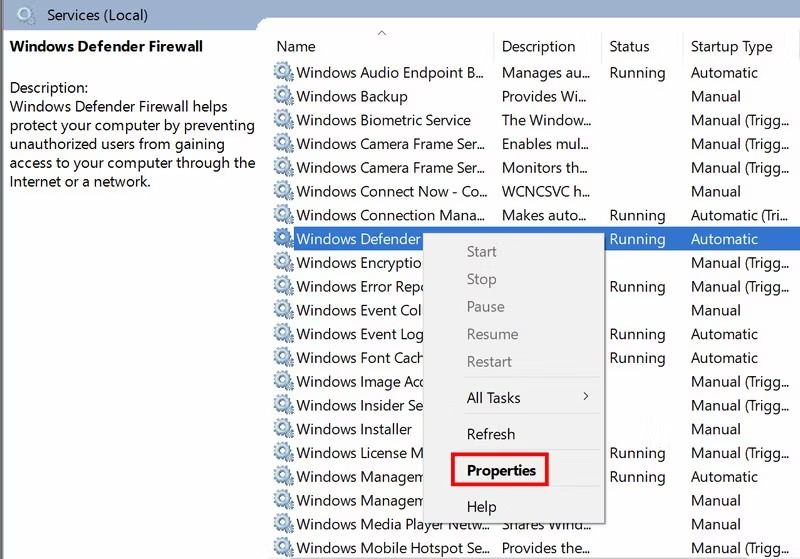Screen dimensions: 800x559
Task: Sort by the Startup Type column header
Action: coord(731,46)
